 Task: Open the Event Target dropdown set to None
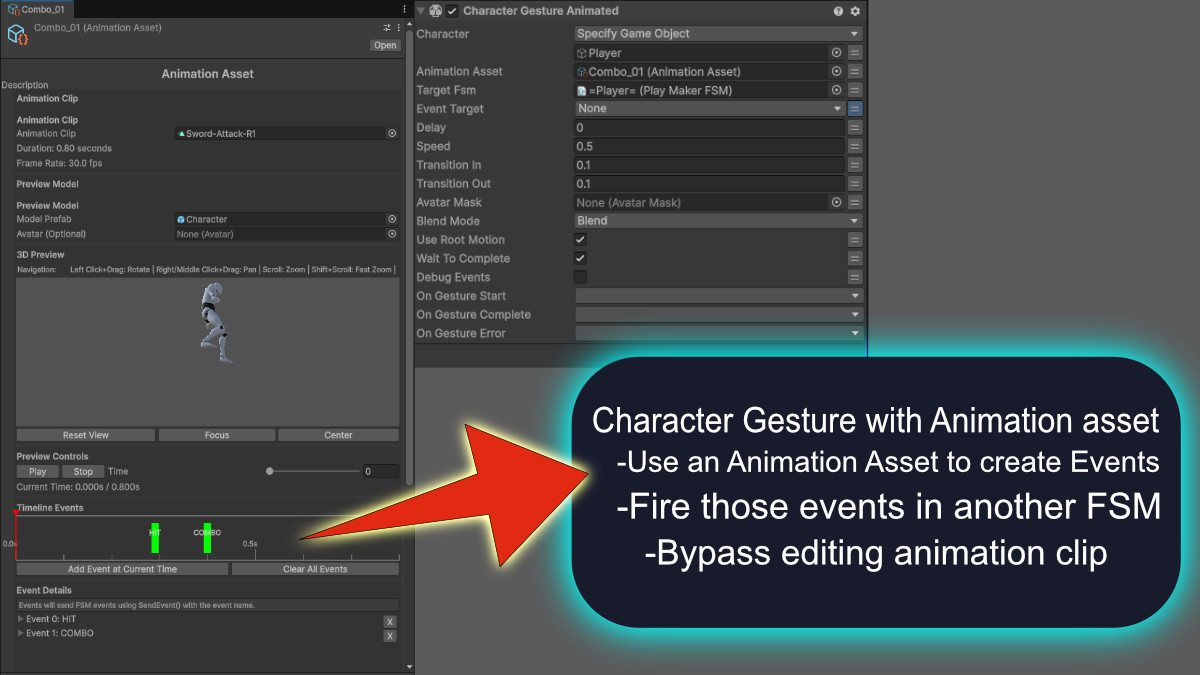(x=709, y=109)
